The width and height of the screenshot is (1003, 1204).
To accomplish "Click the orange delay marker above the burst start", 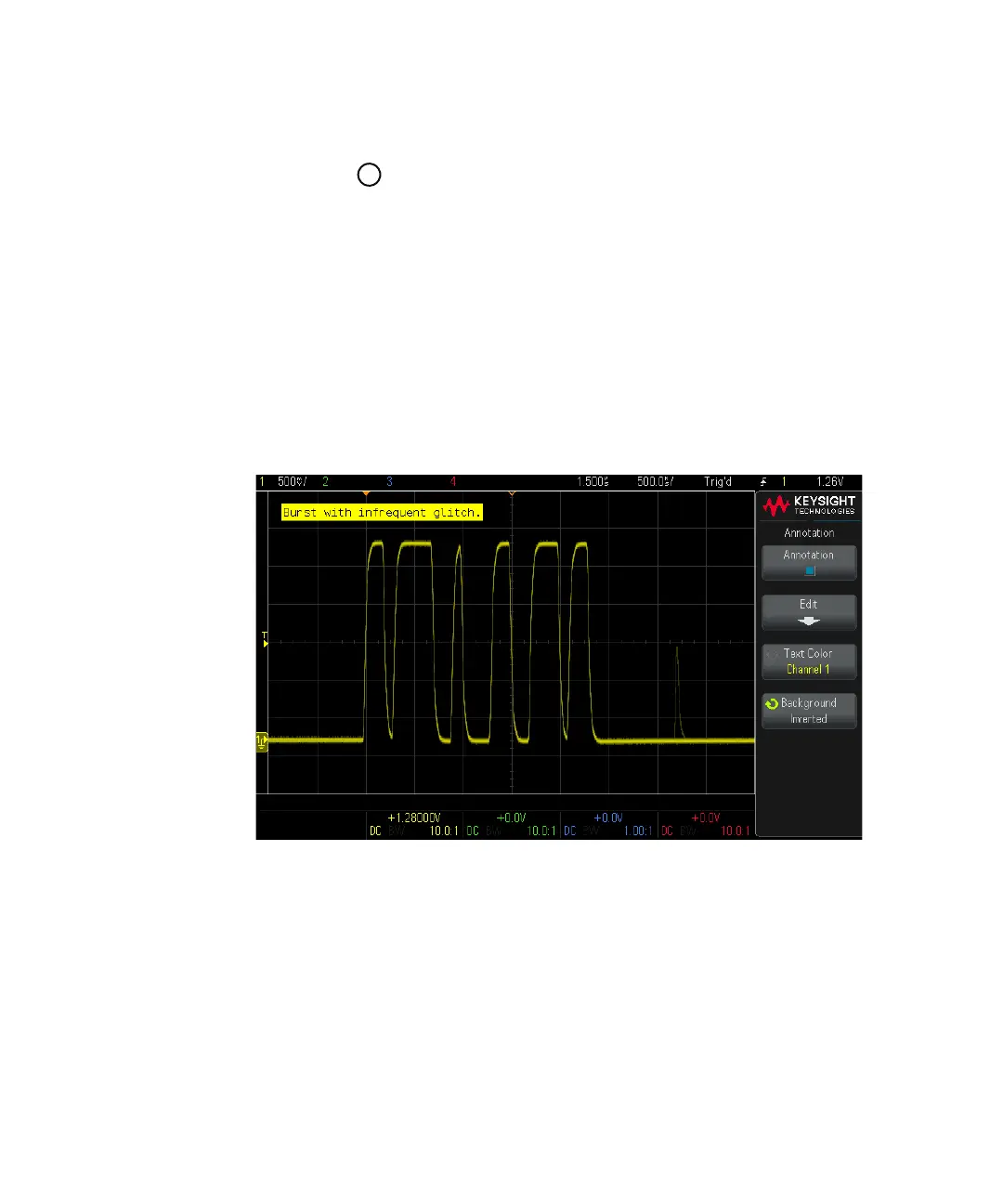I will coord(366,493).
